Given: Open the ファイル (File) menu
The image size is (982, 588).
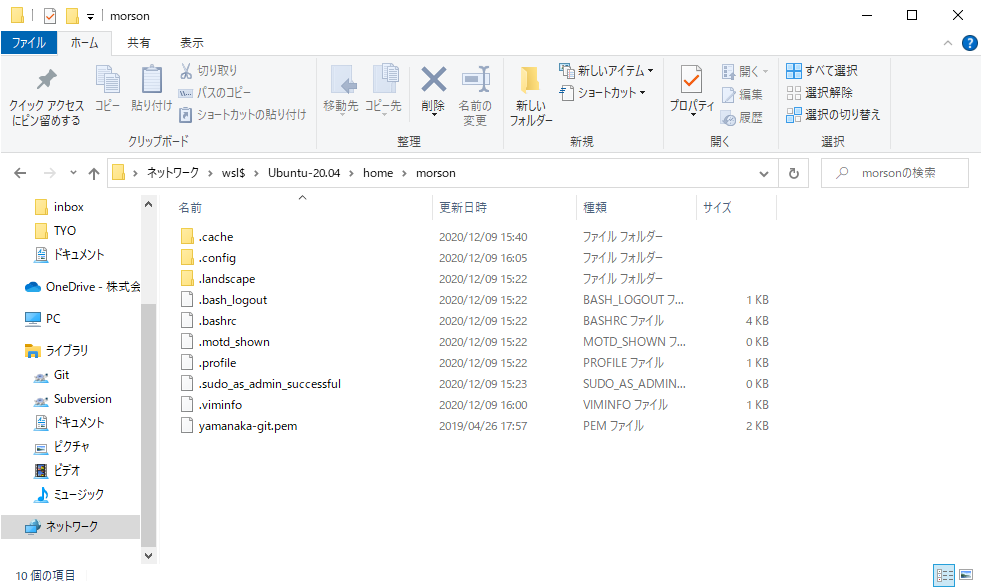Looking at the screenshot, I should [28, 43].
